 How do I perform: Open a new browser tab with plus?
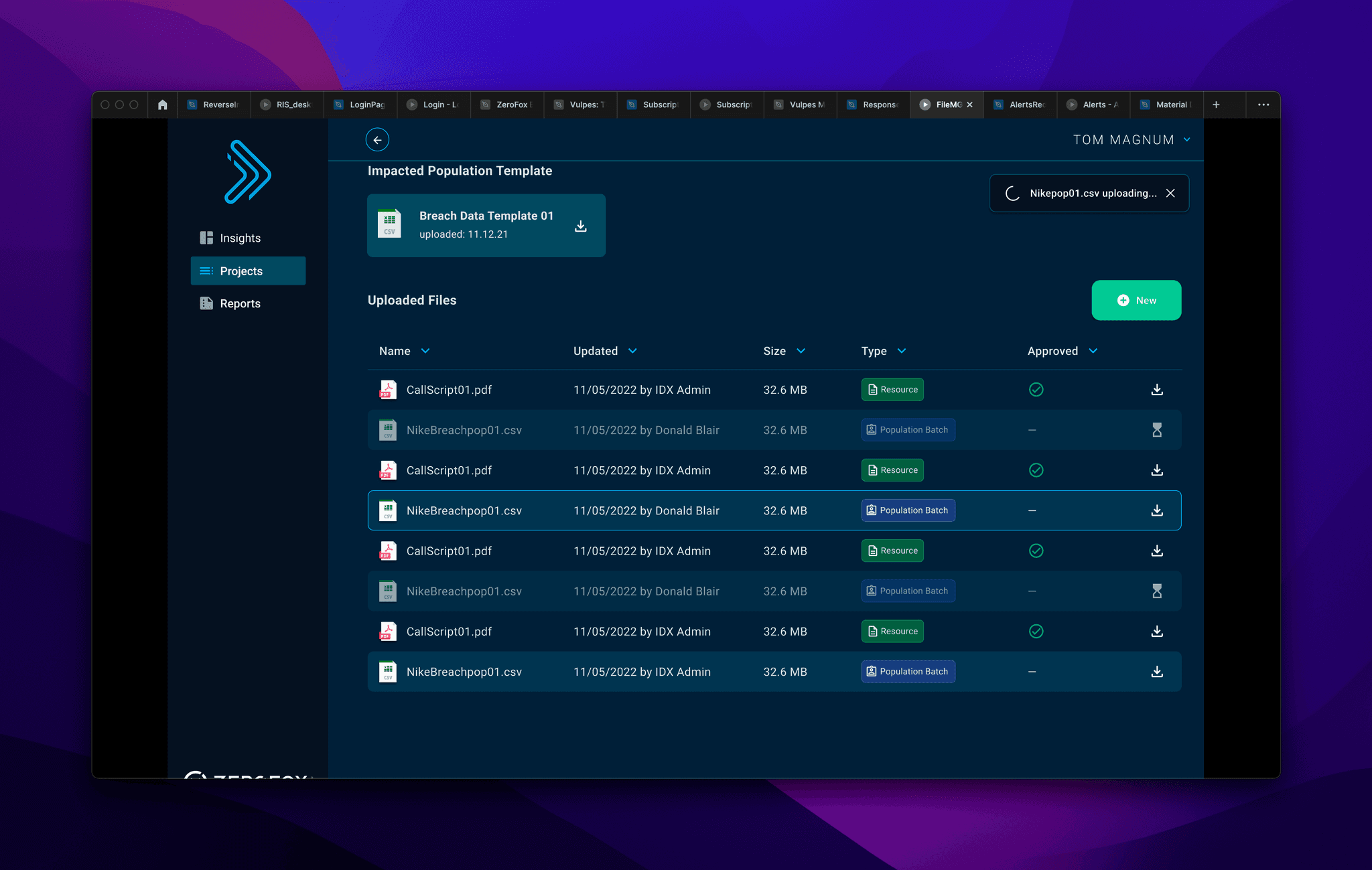[x=1216, y=104]
